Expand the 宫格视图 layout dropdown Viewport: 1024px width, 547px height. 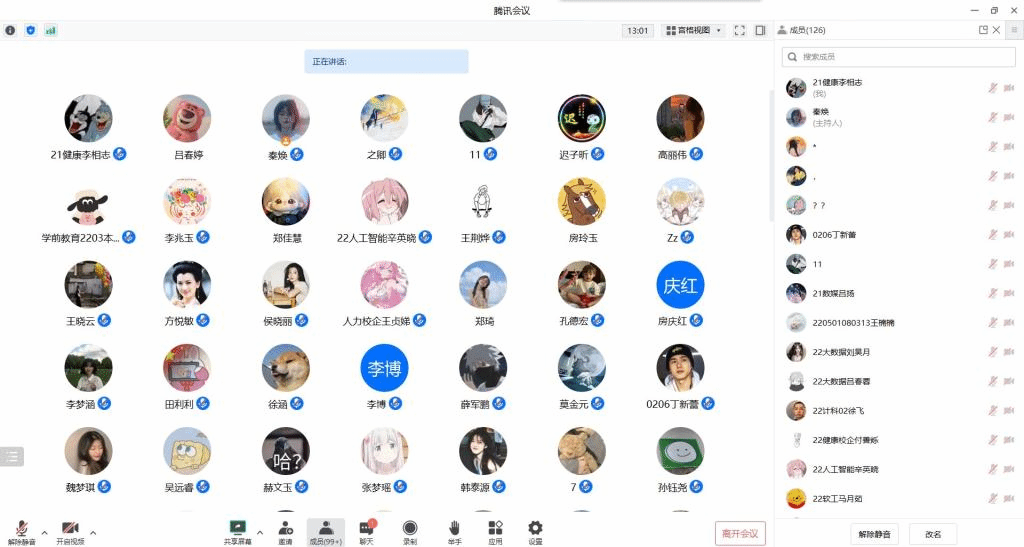pos(694,31)
